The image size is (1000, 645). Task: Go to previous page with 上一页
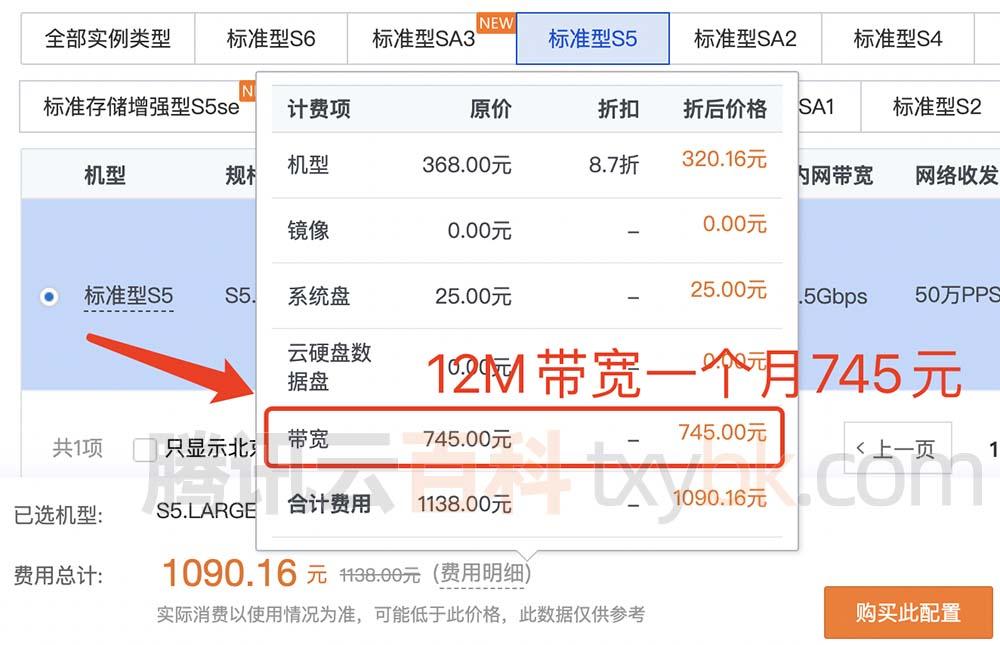(897, 448)
